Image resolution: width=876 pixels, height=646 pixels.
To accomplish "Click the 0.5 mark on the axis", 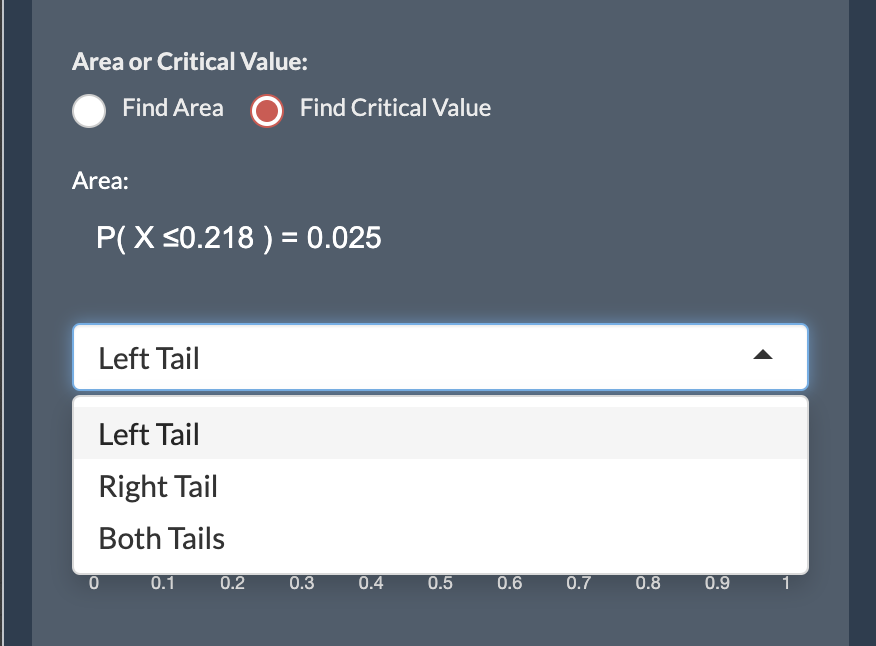I will pyautogui.click(x=441, y=583).
